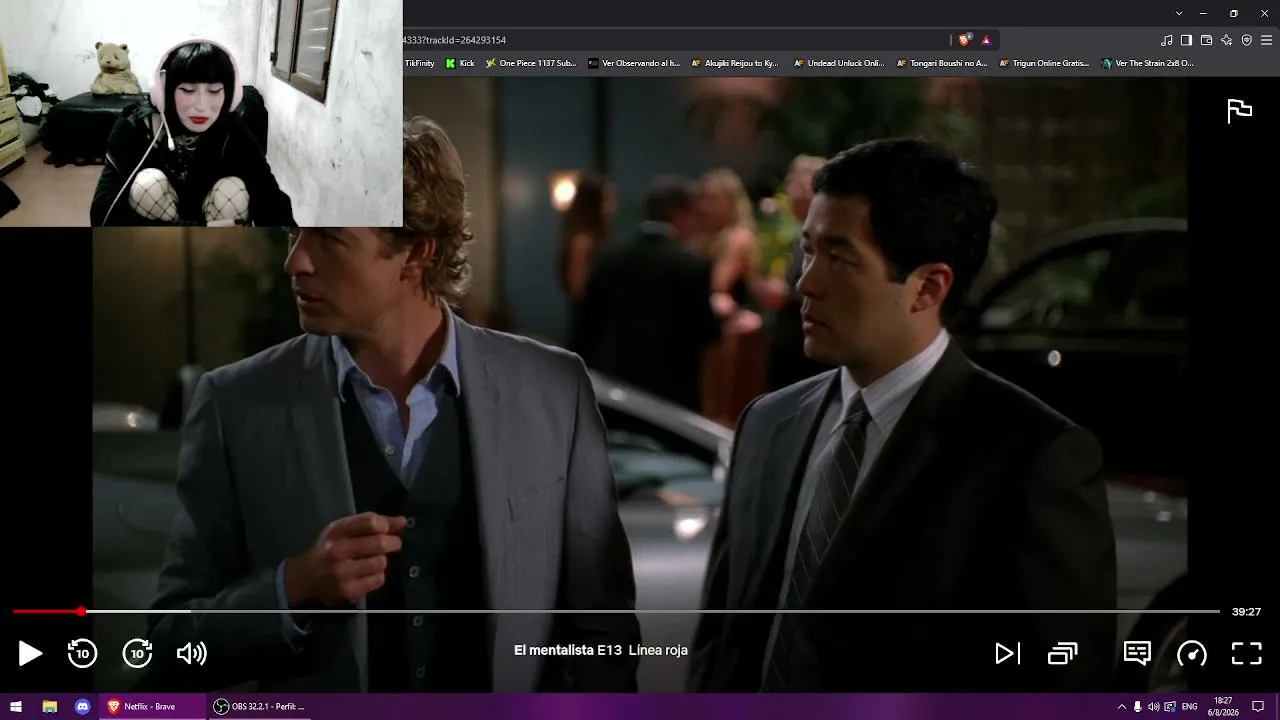Switch to the OBS 32.2.1 taskbar window
The height and width of the screenshot is (720, 1280).
pyautogui.click(x=260, y=706)
